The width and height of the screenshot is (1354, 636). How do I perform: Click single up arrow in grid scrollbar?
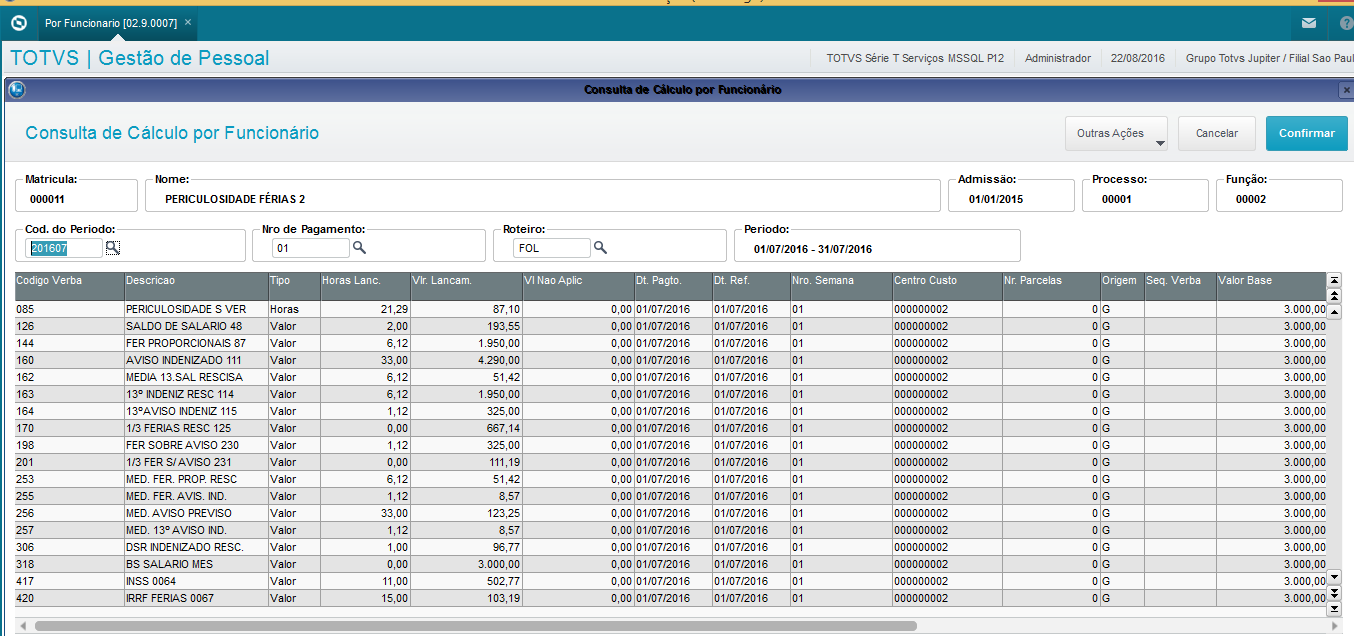point(1333,311)
